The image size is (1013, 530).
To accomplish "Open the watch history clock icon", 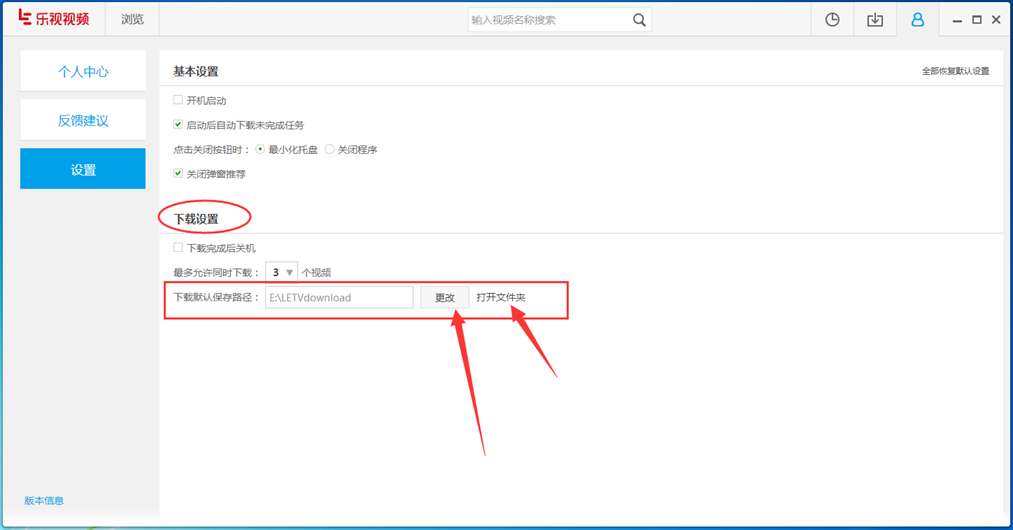I will 832,19.
